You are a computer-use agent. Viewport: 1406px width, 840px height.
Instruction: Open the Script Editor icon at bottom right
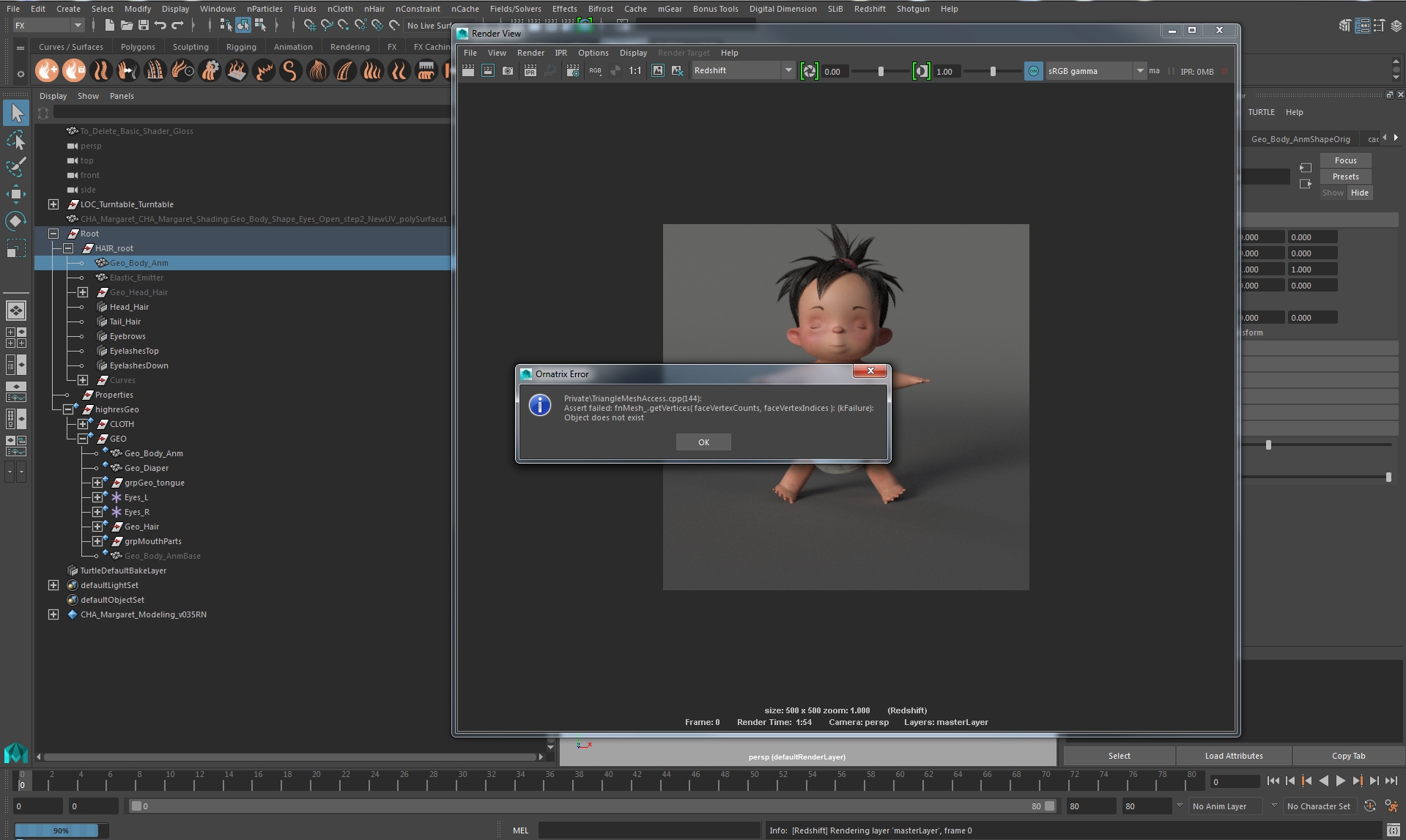click(x=1393, y=830)
